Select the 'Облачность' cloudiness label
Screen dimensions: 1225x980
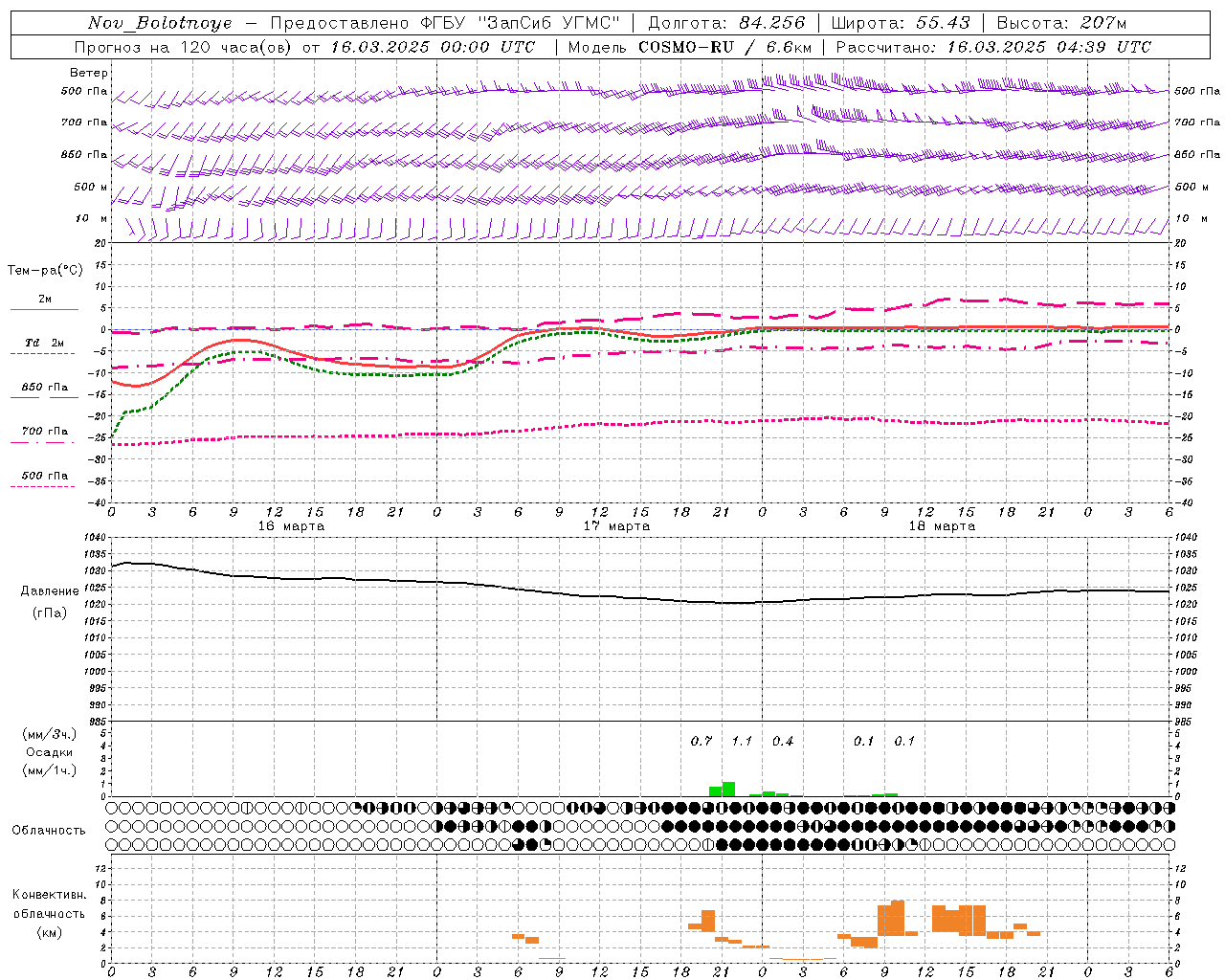[x=49, y=830]
